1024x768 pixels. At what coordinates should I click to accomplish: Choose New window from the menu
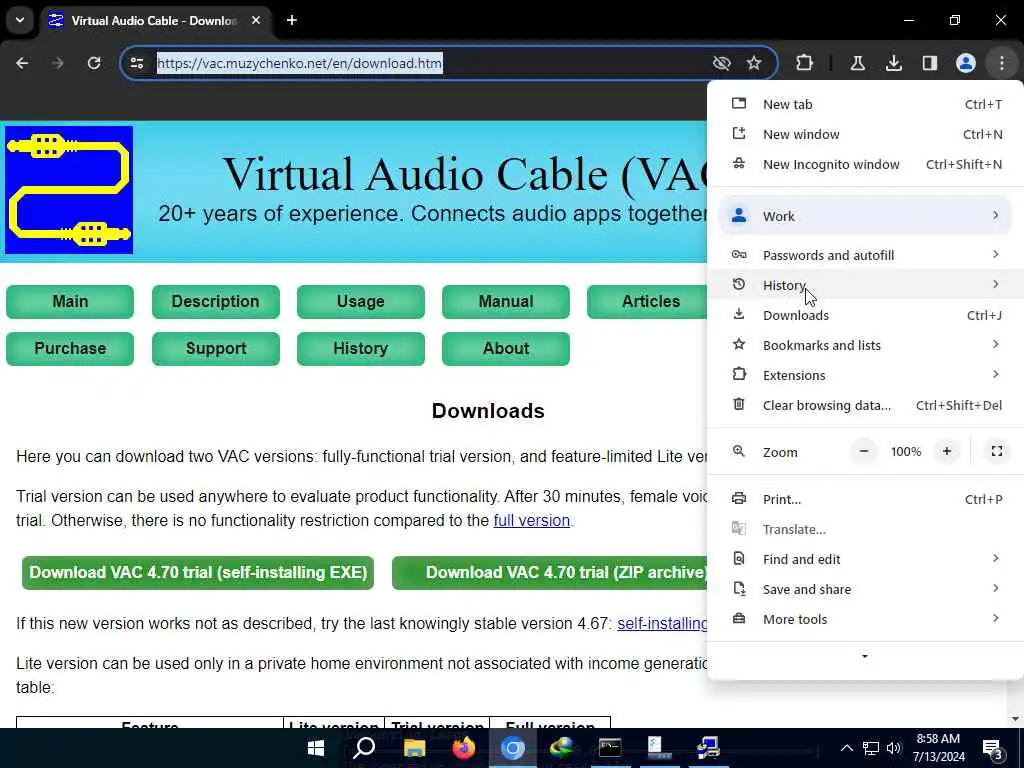pyautogui.click(x=865, y=135)
